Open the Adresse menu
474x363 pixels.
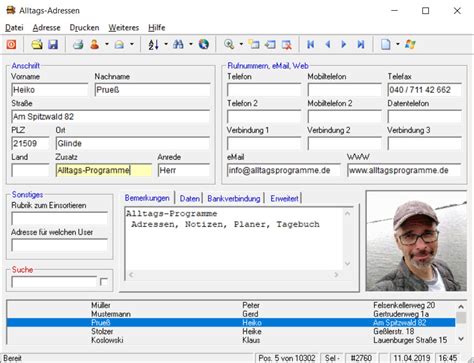pyautogui.click(x=46, y=28)
